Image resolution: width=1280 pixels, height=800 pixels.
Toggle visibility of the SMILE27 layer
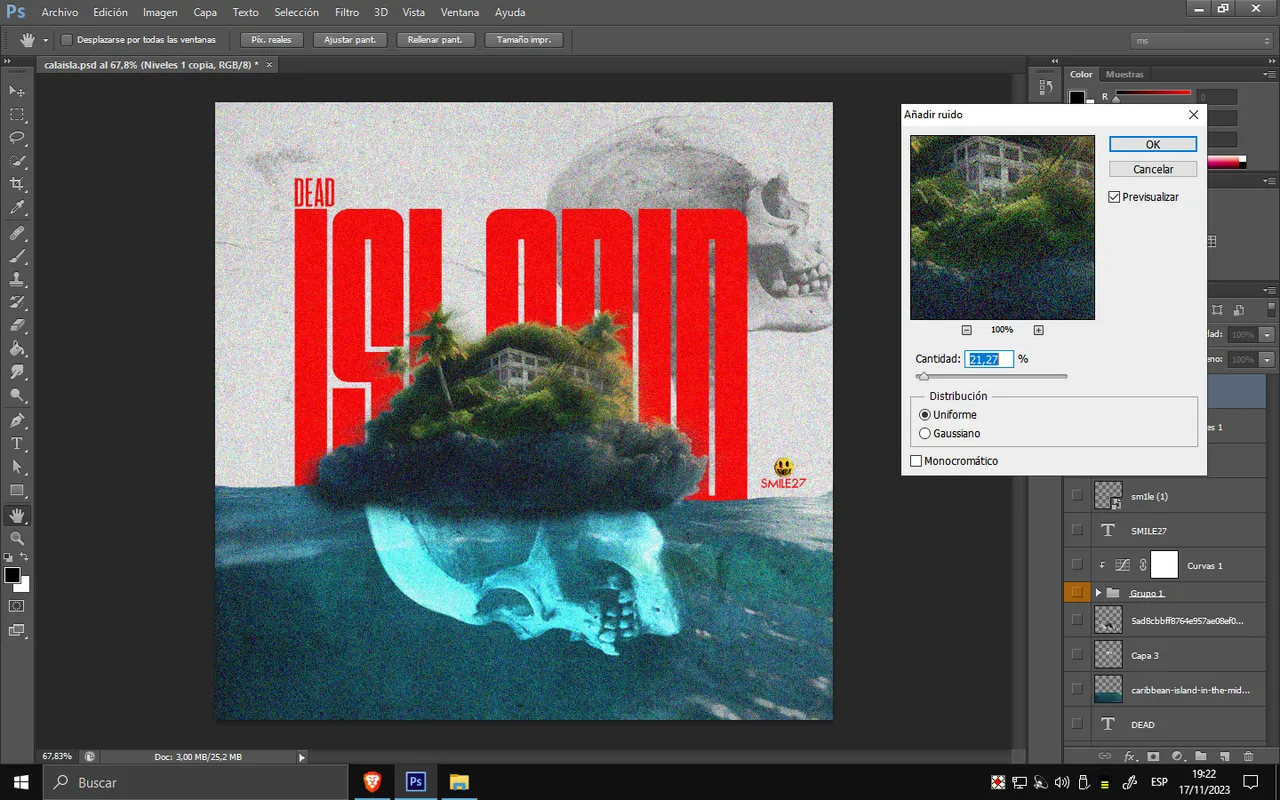(x=1077, y=530)
